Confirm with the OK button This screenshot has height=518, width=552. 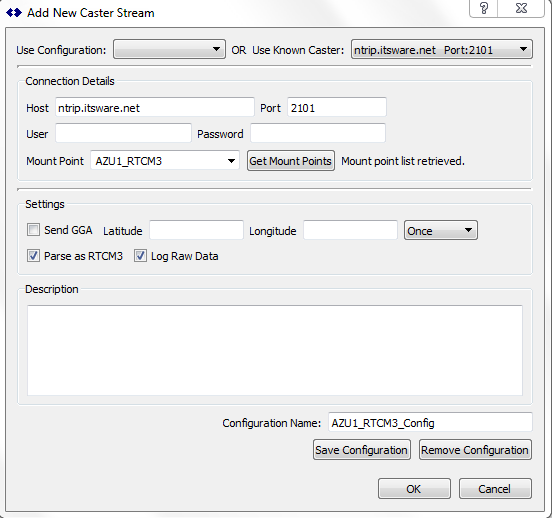[x=414, y=489]
